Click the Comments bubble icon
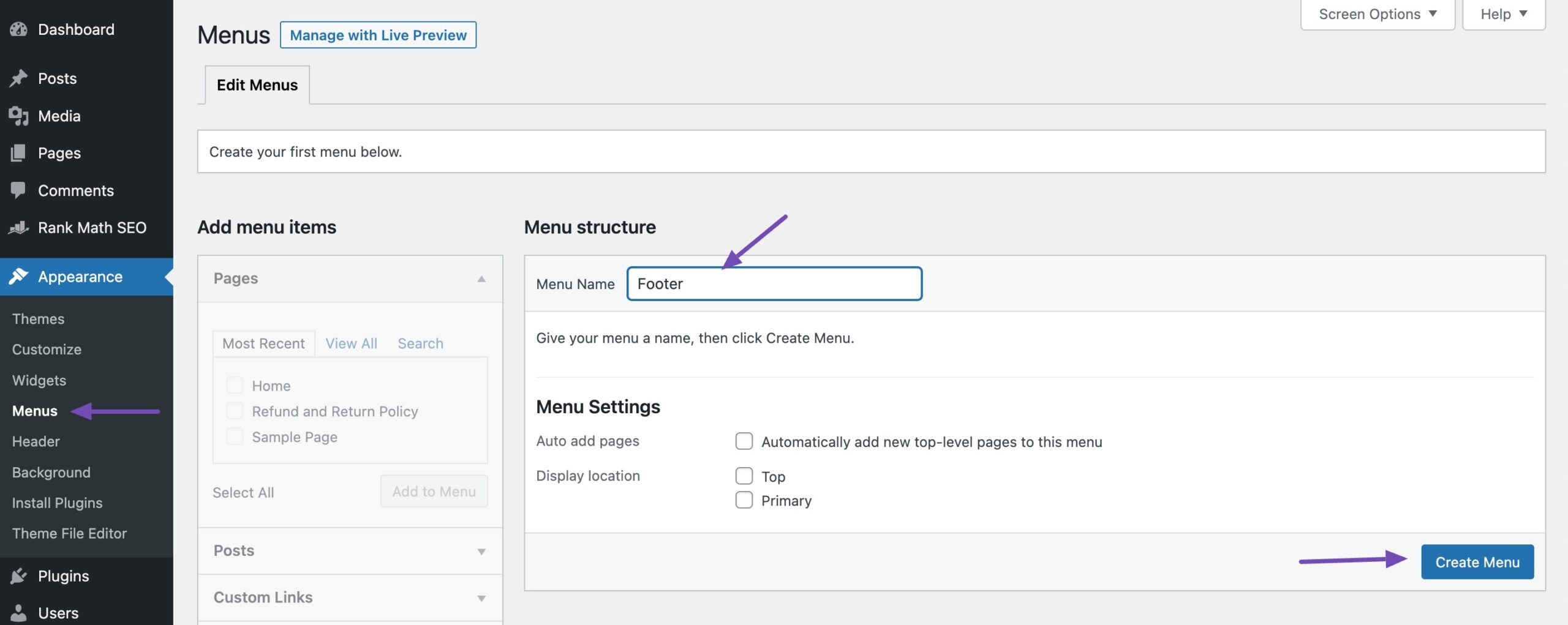1568x625 pixels. coord(19,190)
